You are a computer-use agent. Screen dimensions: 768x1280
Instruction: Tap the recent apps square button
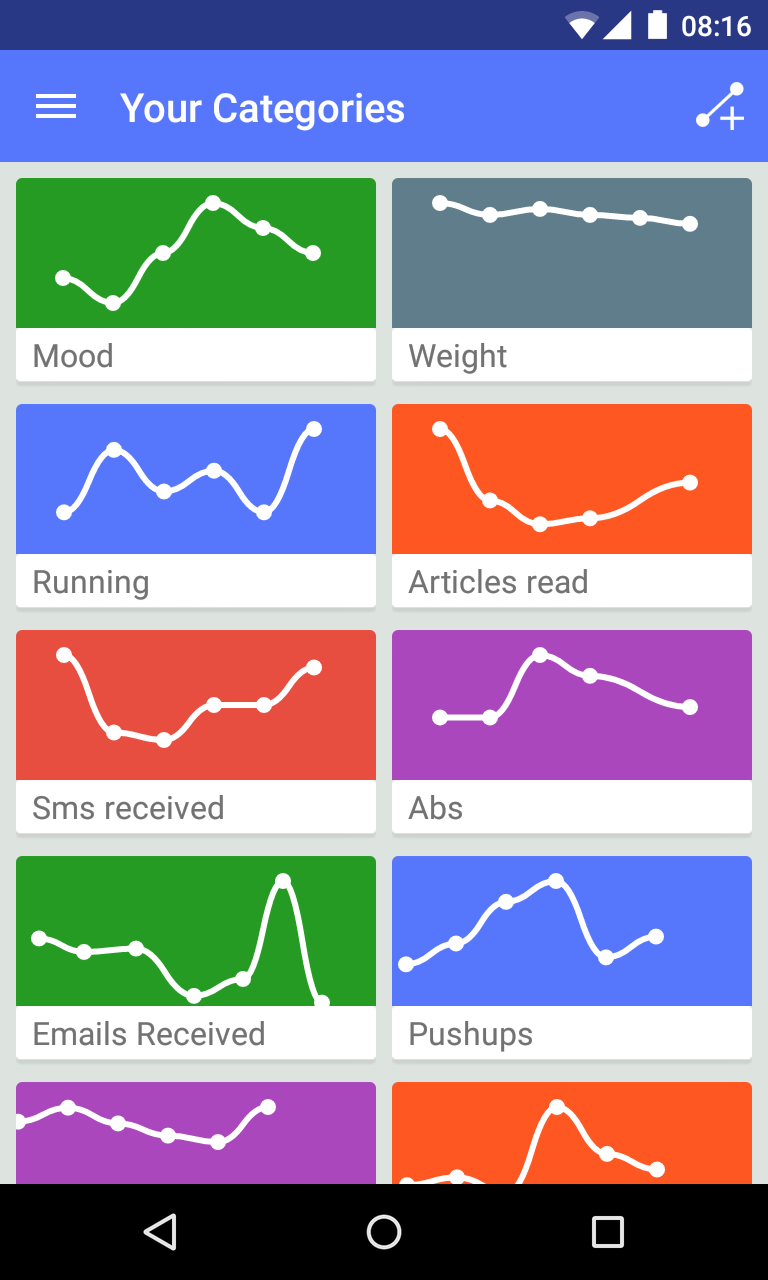point(607,1232)
